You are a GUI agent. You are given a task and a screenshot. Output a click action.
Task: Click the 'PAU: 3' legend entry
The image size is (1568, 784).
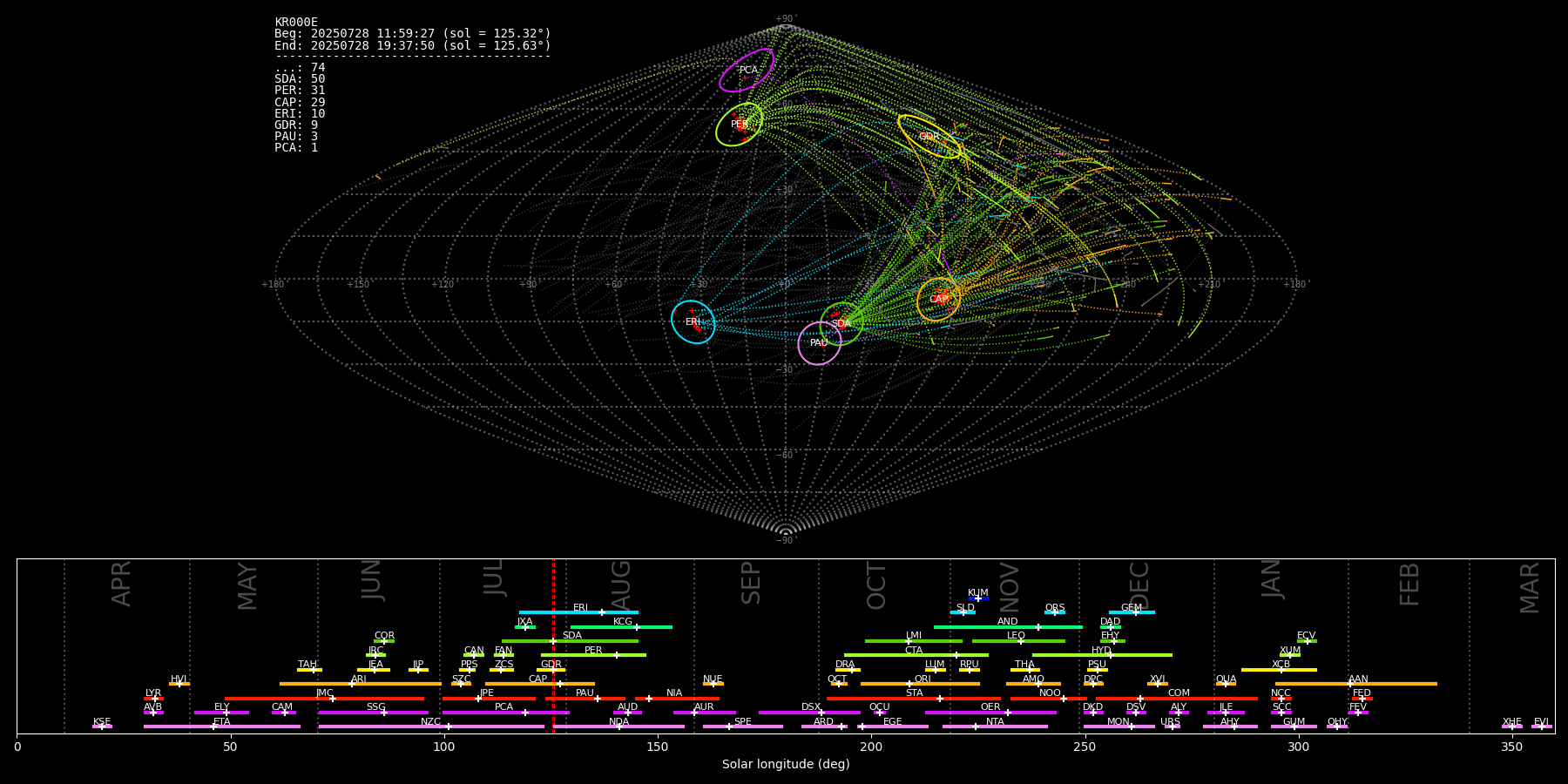(x=296, y=137)
